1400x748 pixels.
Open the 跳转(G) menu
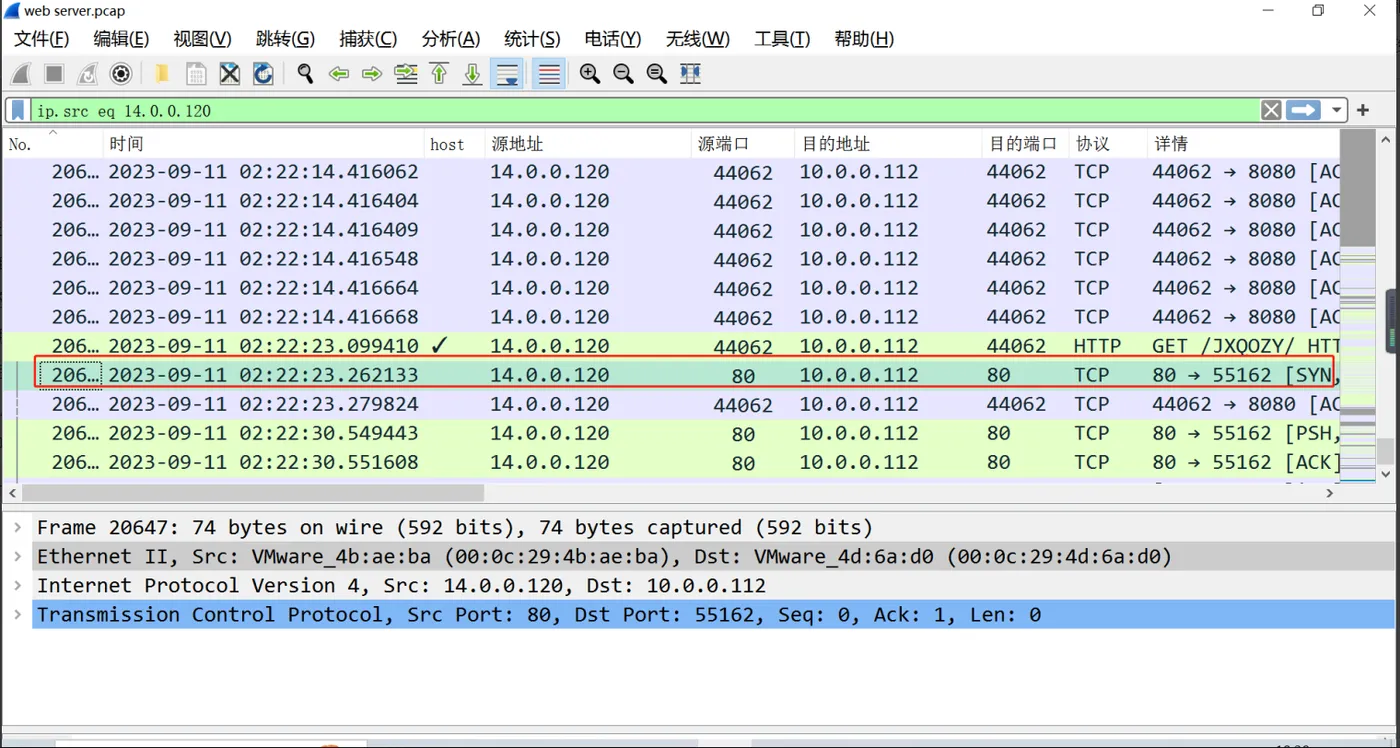[285, 39]
